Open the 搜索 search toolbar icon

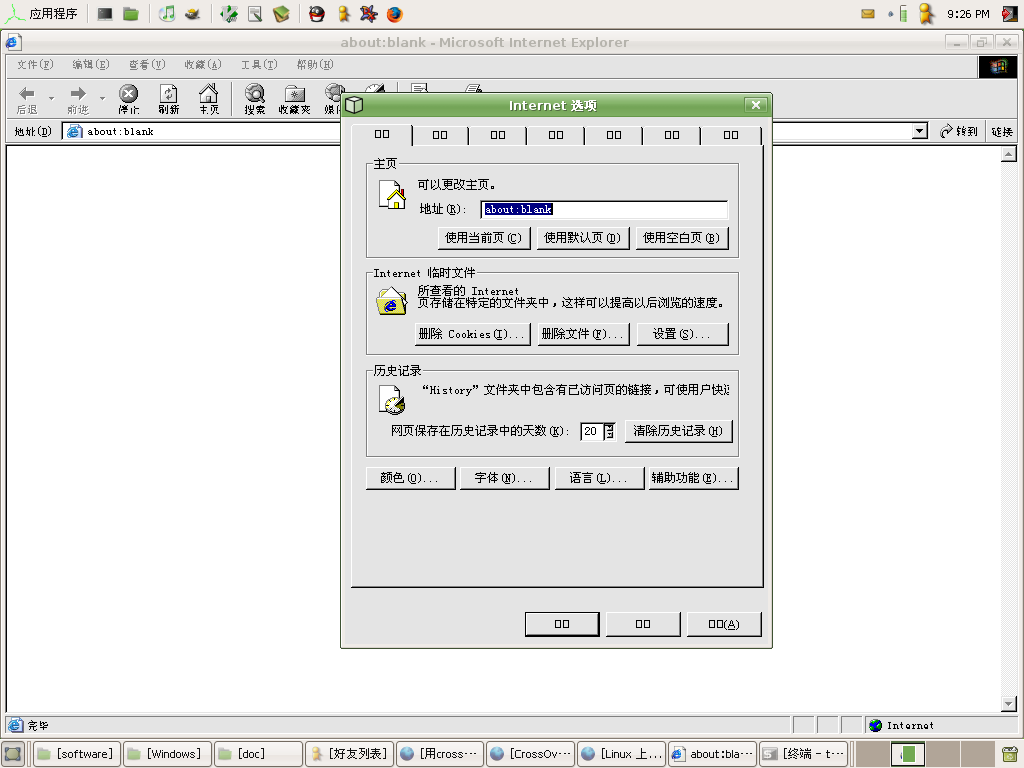(255, 93)
